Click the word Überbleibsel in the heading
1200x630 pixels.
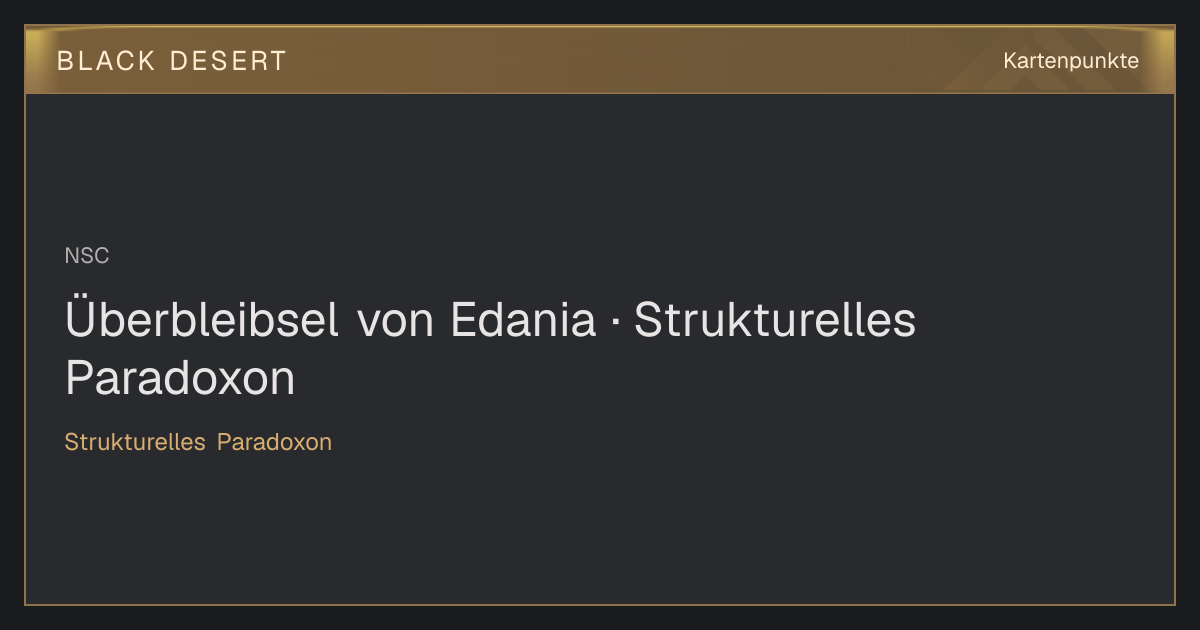click(202, 321)
